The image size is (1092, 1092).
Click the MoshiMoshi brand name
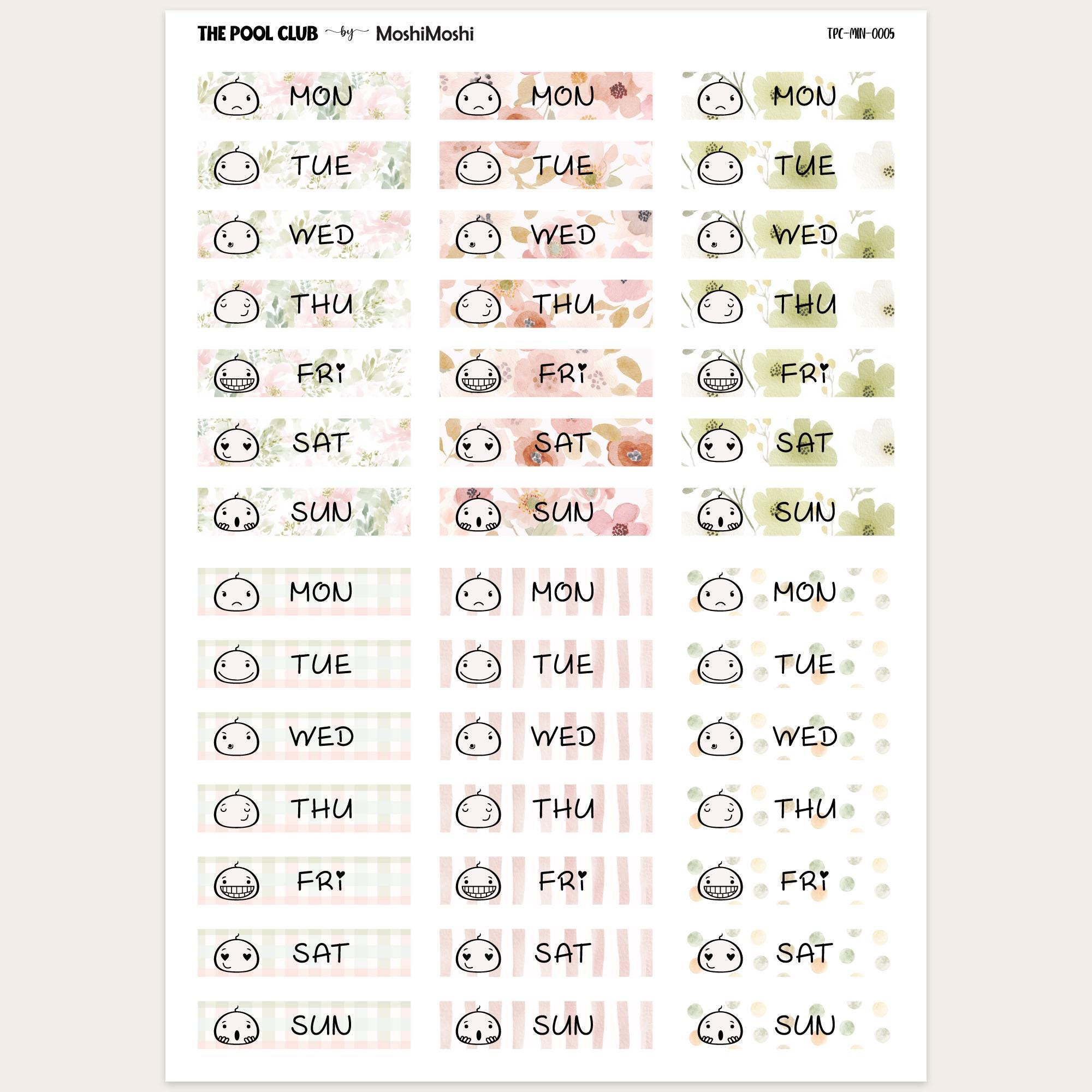pos(424,34)
